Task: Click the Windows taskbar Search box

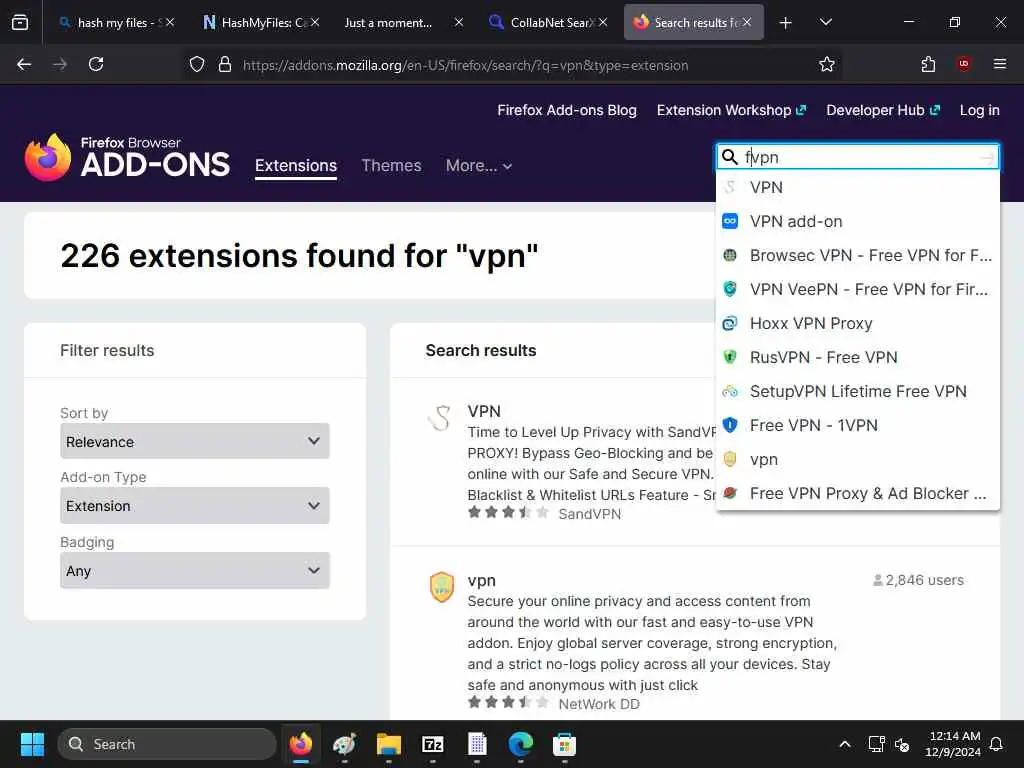Action: [167, 744]
